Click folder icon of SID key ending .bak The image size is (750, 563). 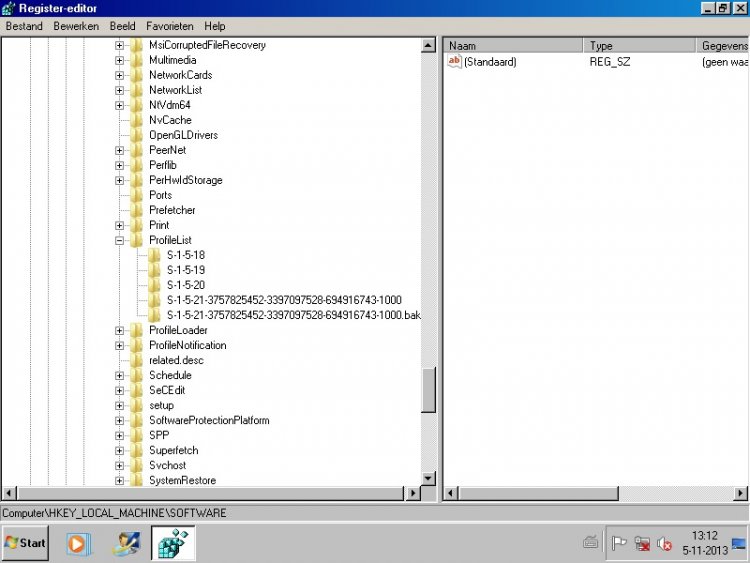(x=154, y=315)
